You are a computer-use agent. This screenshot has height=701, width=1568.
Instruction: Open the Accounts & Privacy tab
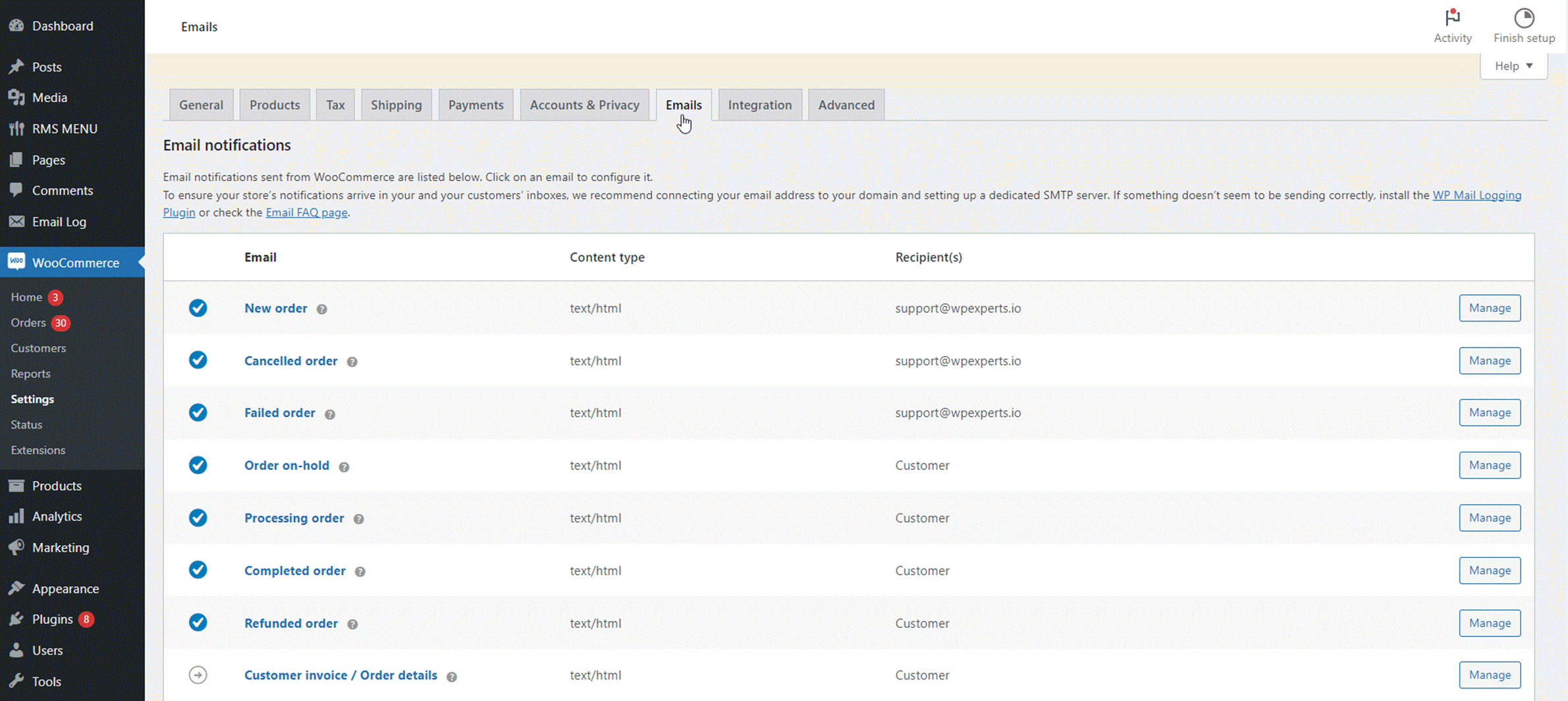(x=584, y=105)
